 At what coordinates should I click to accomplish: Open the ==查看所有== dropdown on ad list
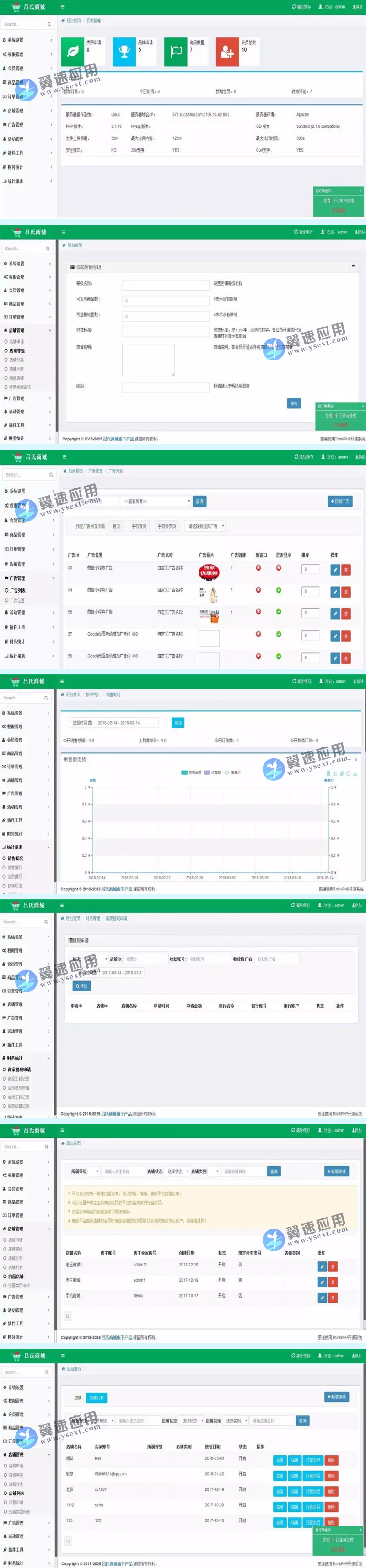coord(156,502)
